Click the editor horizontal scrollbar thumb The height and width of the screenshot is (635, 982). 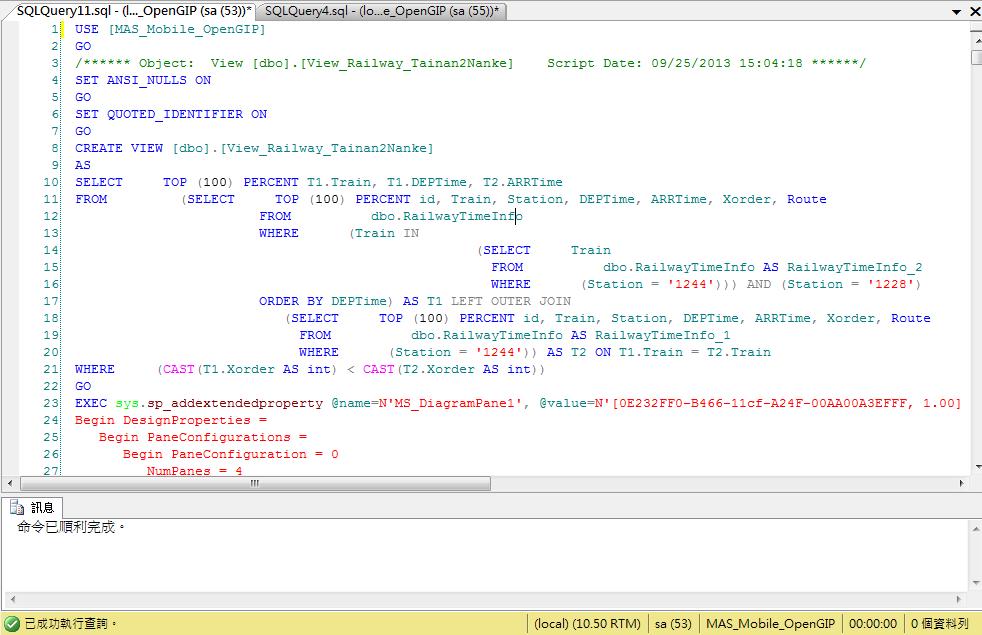click(x=255, y=483)
